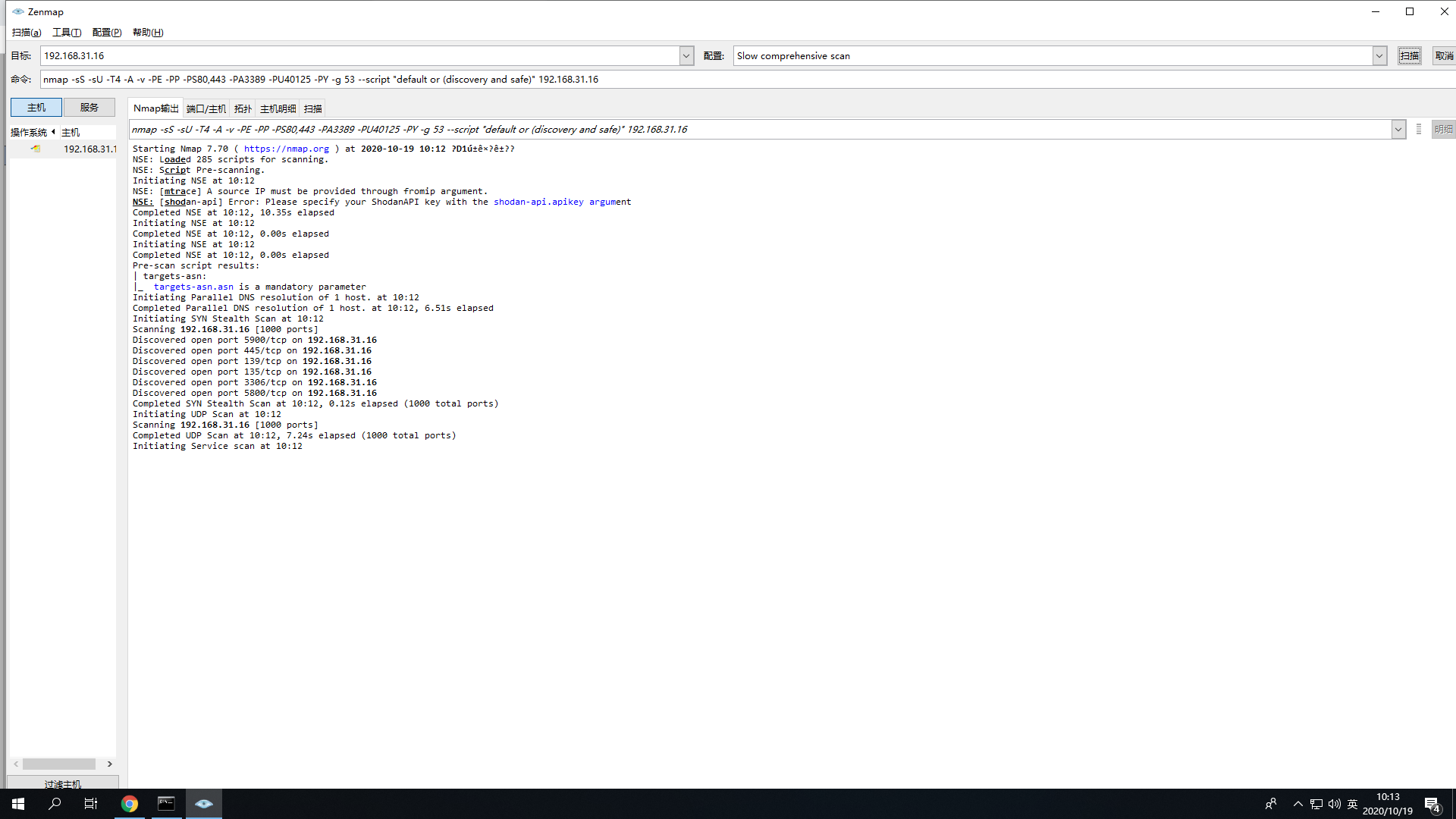The image size is (1456, 819).
Task: Click the taskbar search magnifier icon
Action: (55, 804)
